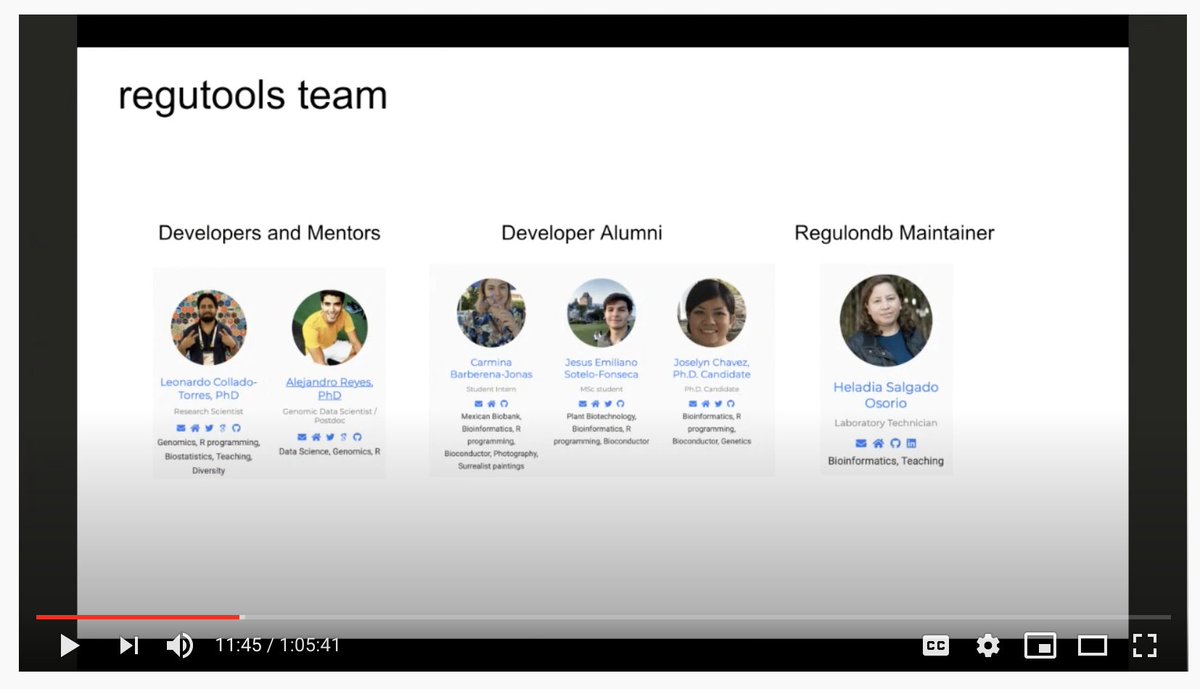
Task: Click the 'Developers and Mentors' heading
Action: click(x=269, y=233)
